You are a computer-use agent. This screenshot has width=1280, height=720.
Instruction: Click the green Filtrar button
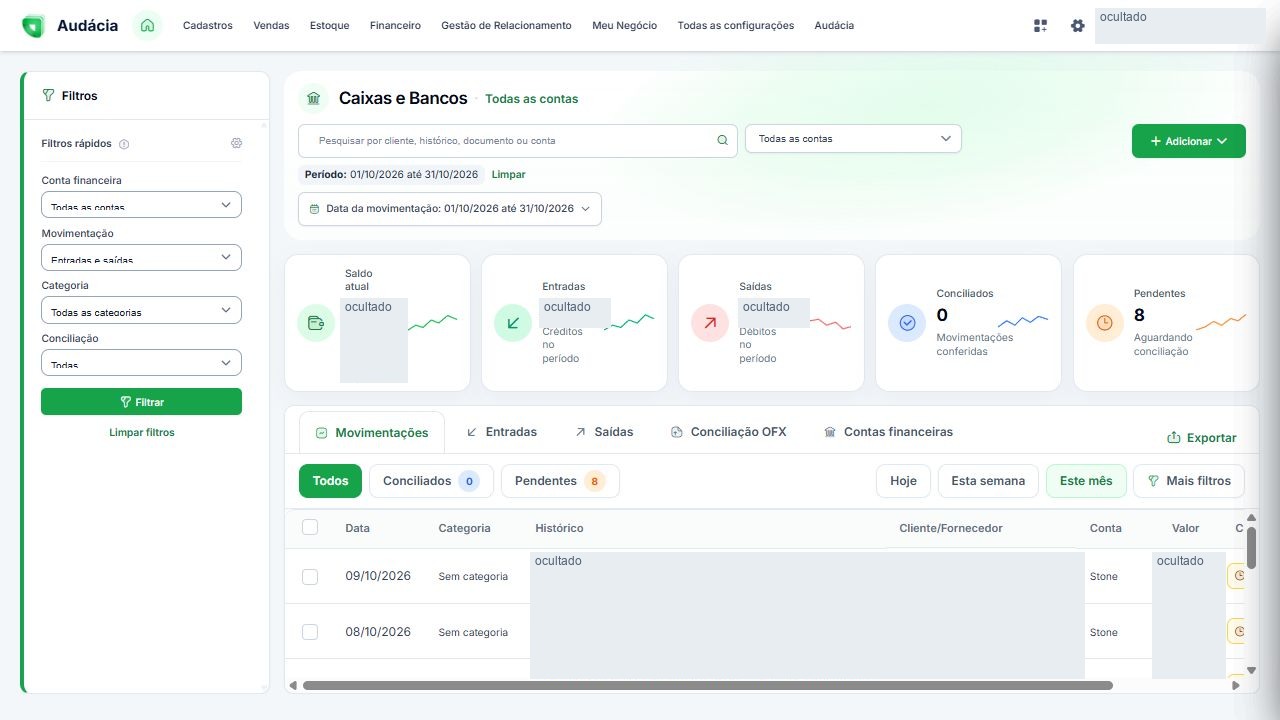(141, 401)
